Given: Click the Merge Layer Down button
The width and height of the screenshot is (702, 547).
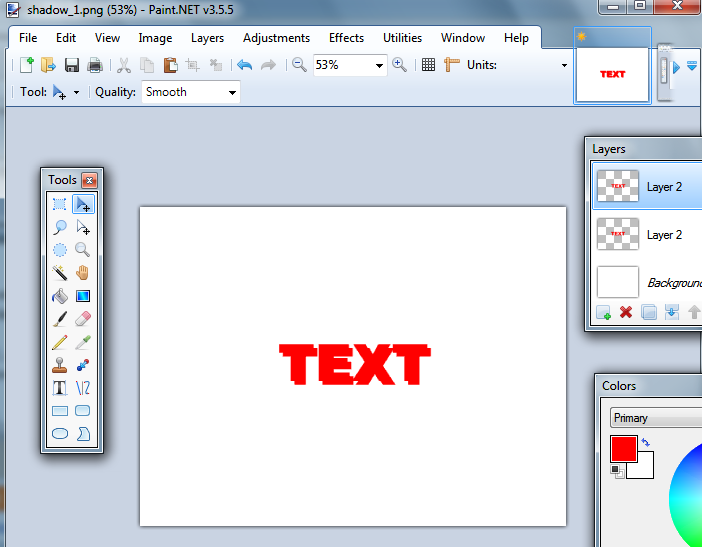Looking at the screenshot, I should (672, 312).
